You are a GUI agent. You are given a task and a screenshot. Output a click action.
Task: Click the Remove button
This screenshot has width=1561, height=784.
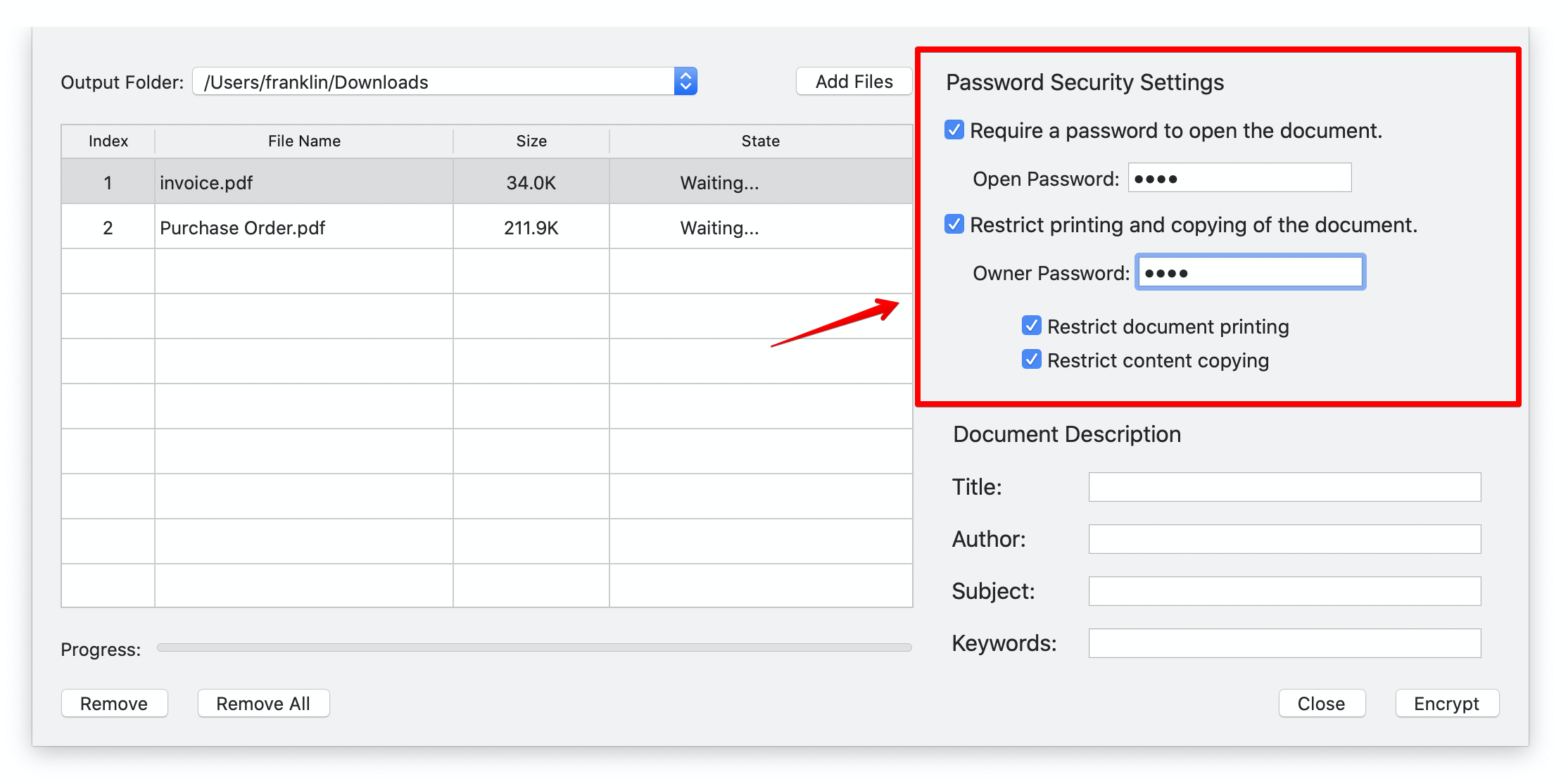[114, 703]
